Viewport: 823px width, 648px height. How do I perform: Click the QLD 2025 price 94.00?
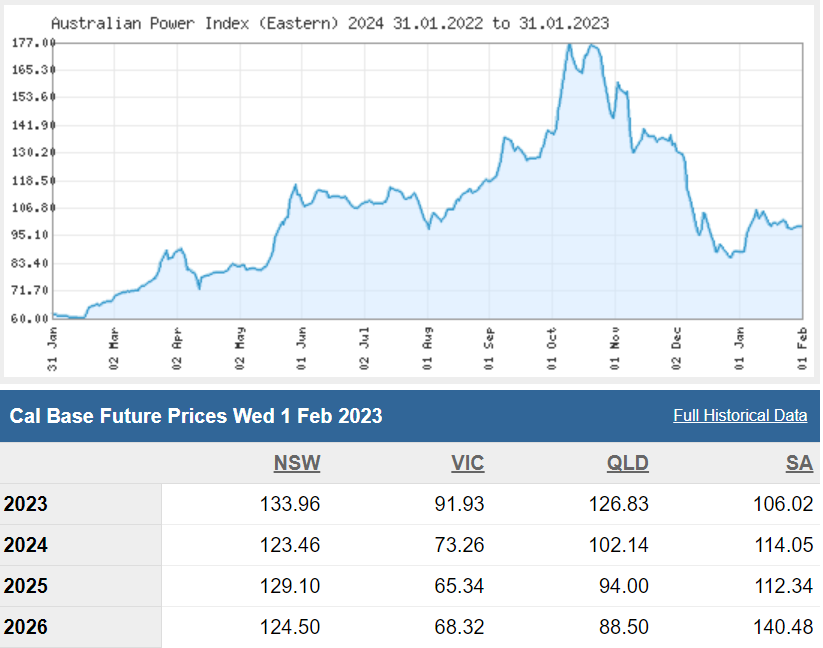pos(622,586)
